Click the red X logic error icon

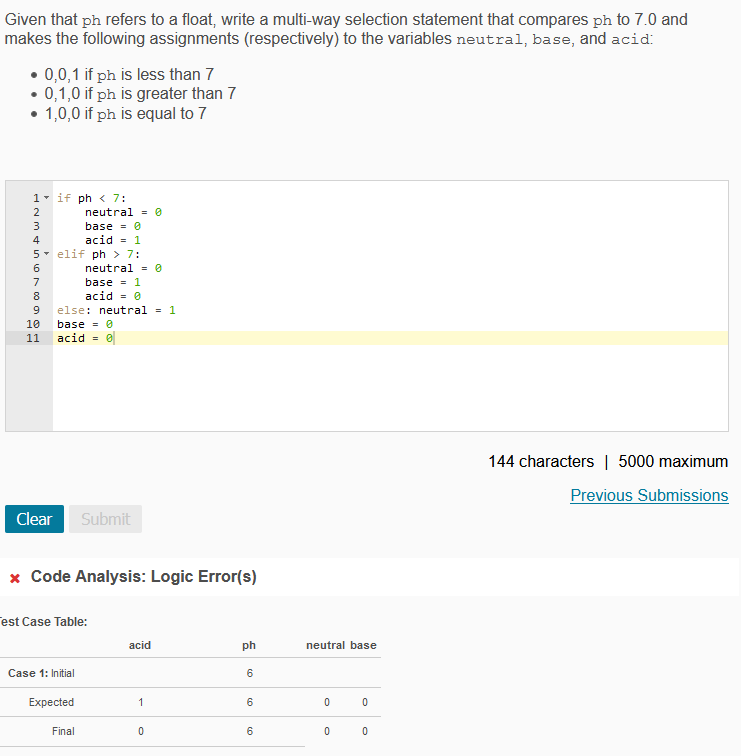(15, 578)
